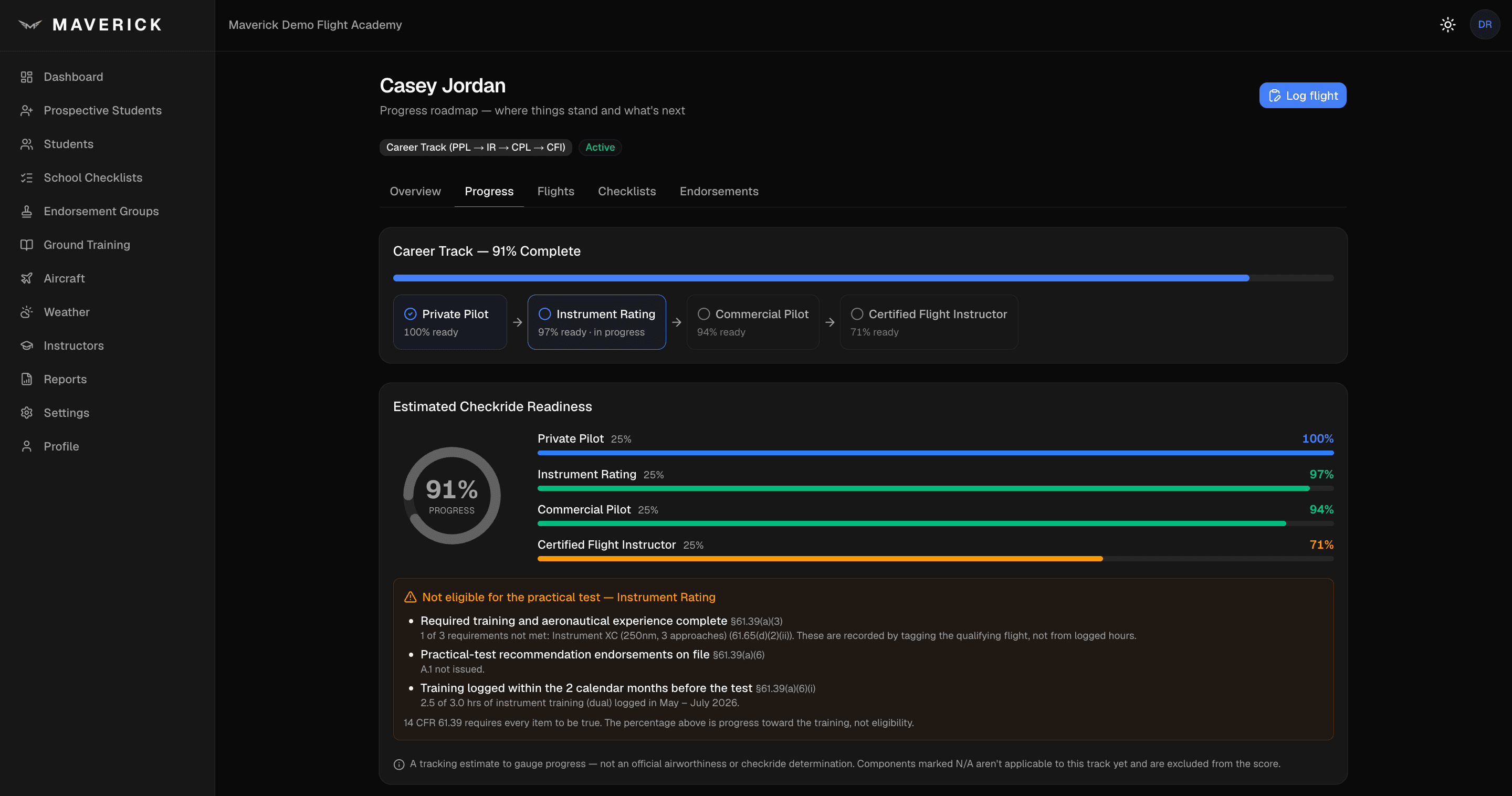1512x796 pixels.
Task: Click the arrow before Certified Flight Instructor card
Action: [x=829, y=322]
